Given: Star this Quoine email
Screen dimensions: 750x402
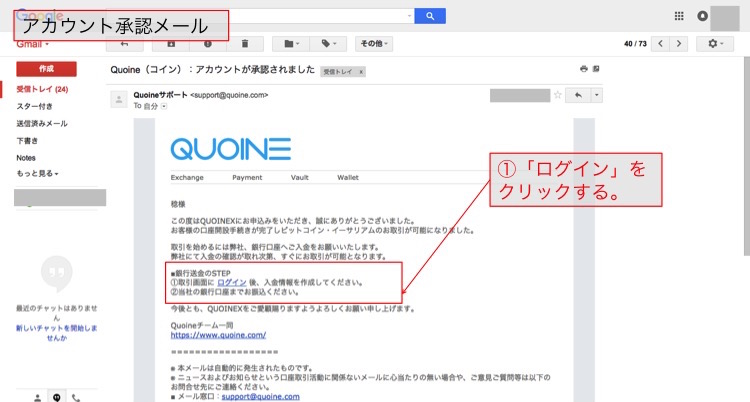Looking at the screenshot, I should coord(558,95).
